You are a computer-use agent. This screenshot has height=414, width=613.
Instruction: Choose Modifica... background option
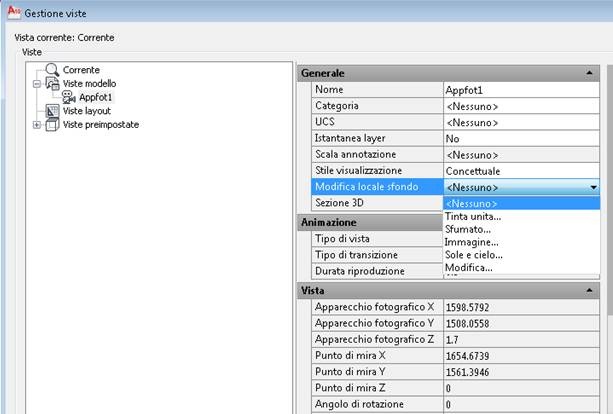(522, 268)
